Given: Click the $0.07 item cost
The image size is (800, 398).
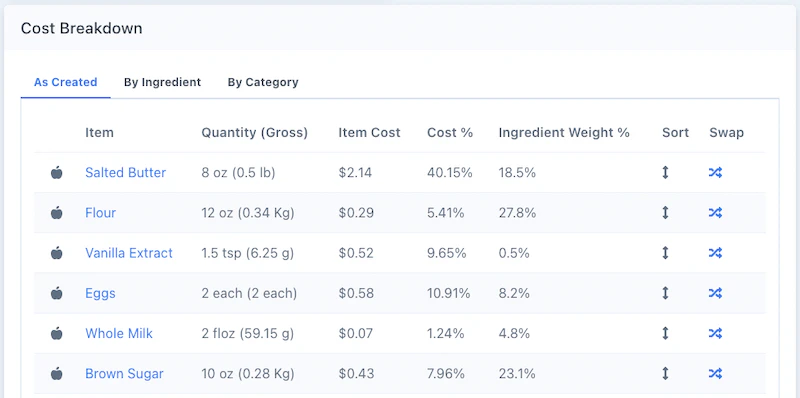Looking at the screenshot, I should click(x=356, y=333).
